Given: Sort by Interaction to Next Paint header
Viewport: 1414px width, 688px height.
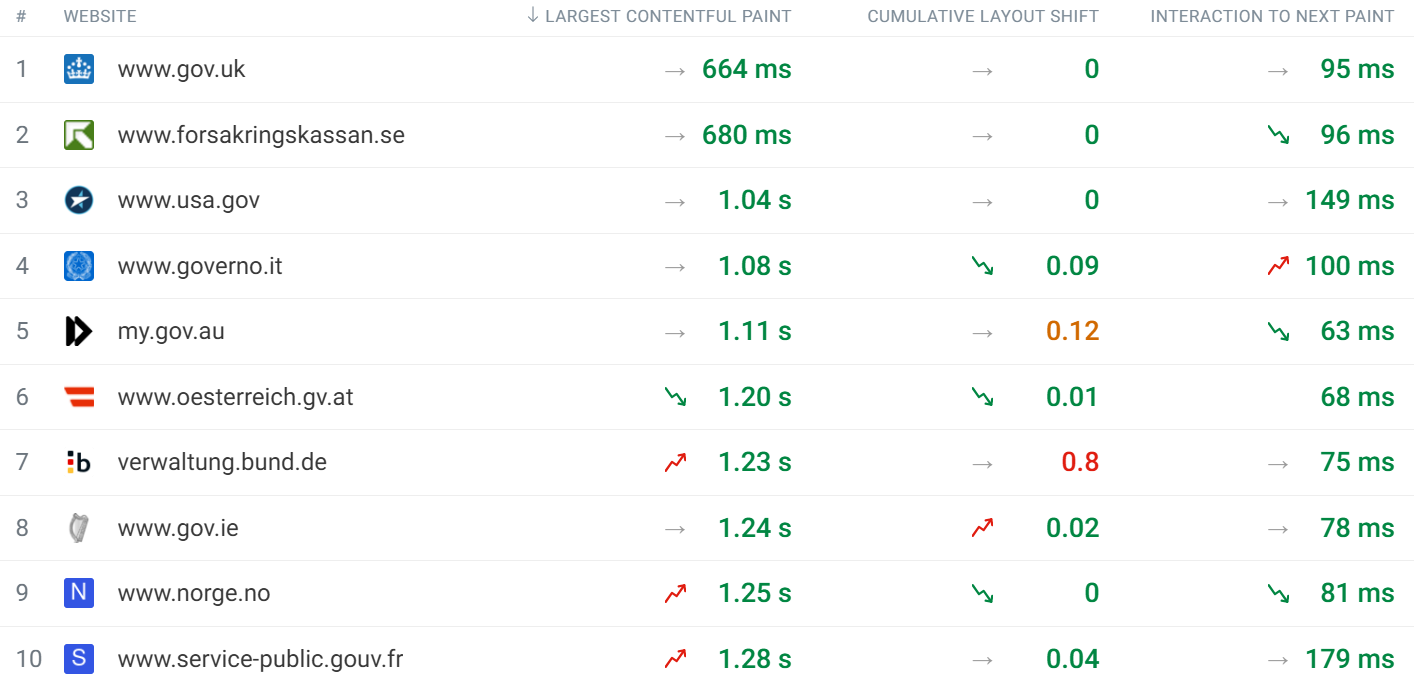Looking at the screenshot, I should (1272, 16).
